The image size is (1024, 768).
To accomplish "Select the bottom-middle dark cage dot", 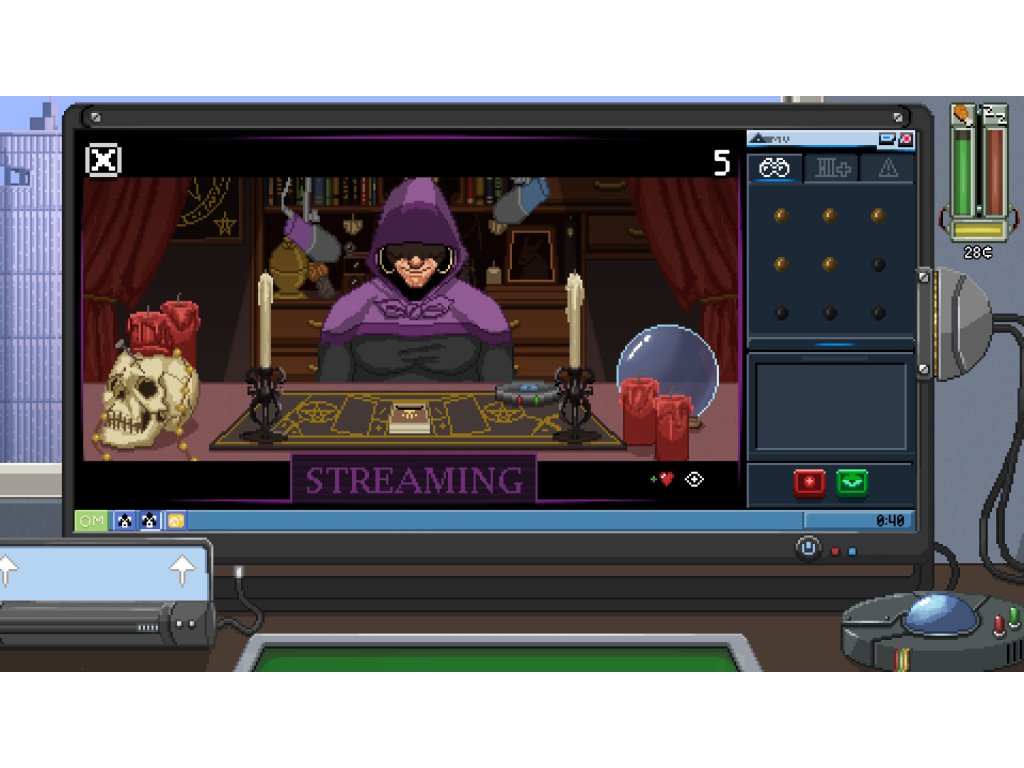I will pos(829,313).
